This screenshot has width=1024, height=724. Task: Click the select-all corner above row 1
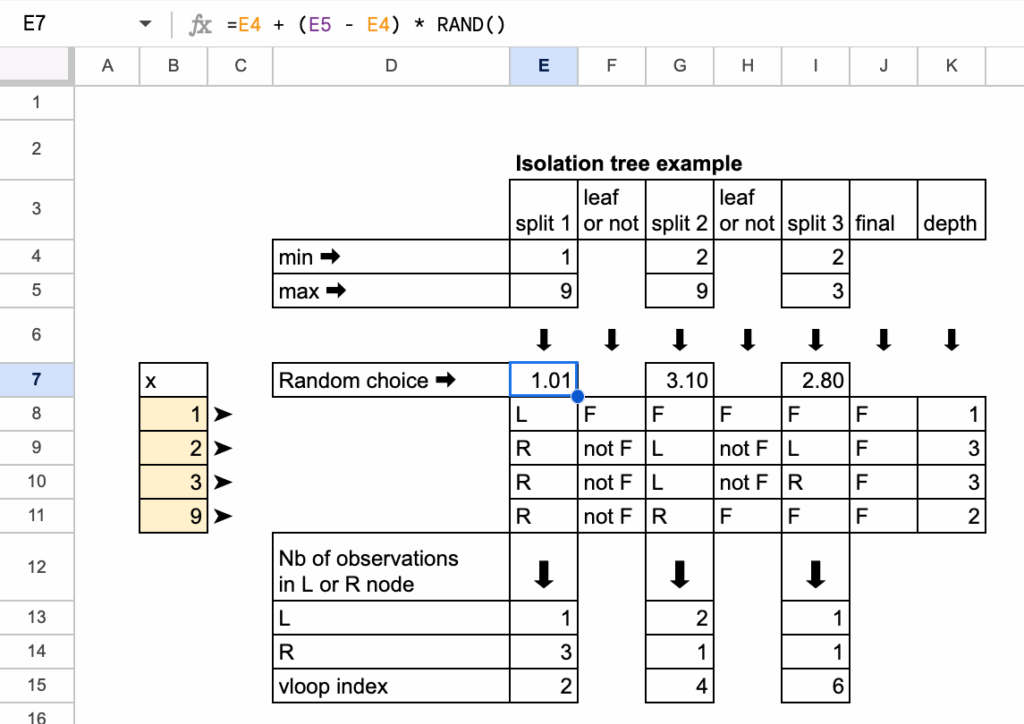(37, 66)
